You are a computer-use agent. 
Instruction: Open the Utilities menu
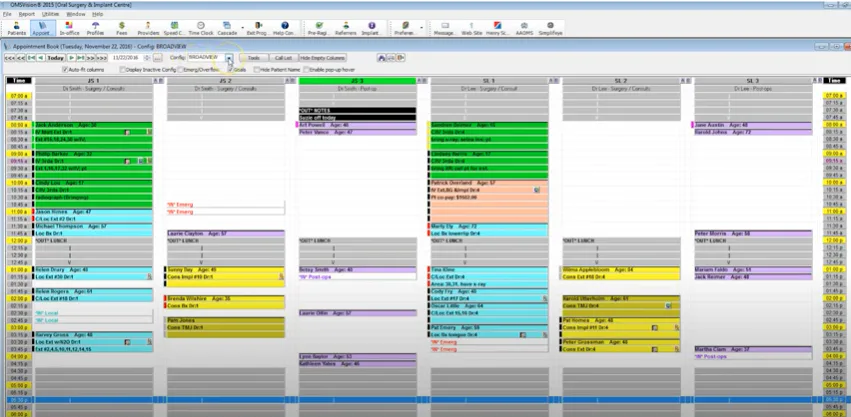point(50,14)
